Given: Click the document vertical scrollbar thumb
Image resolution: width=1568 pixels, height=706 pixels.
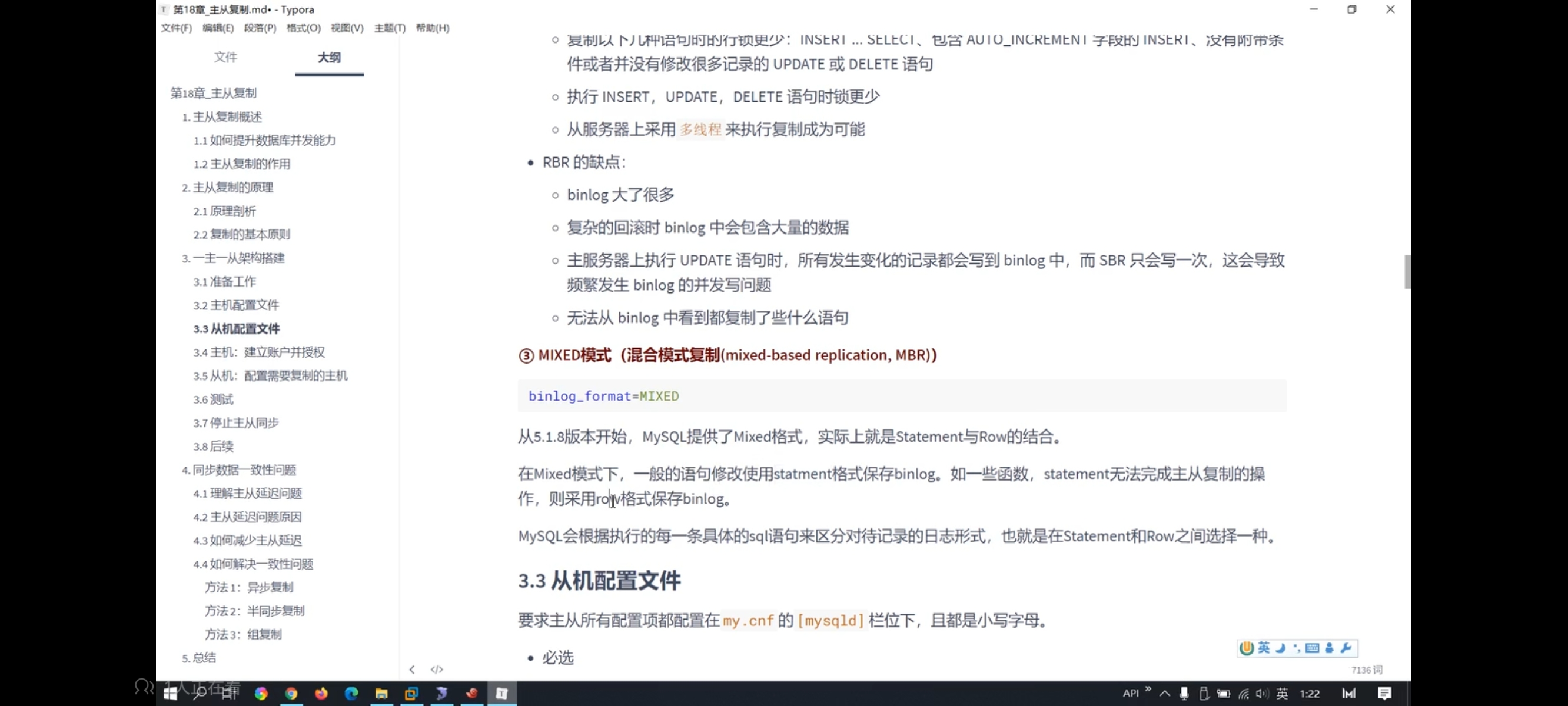Looking at the screenshot, I should [1407, 272].
